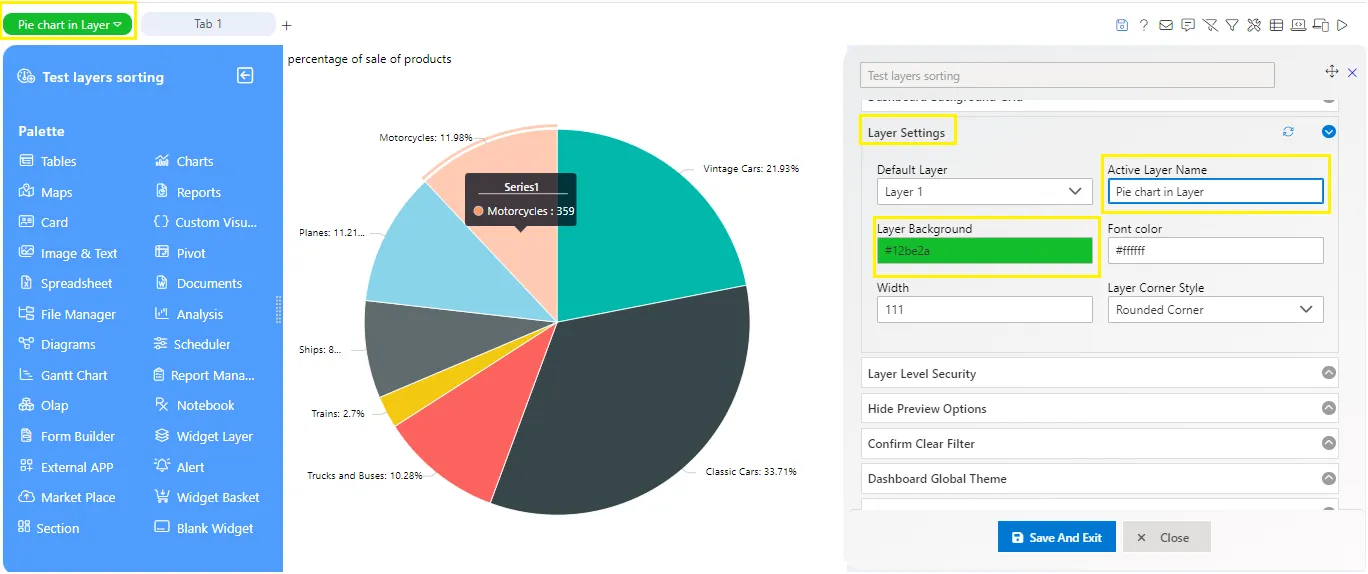The width and height of the screenshot is (1368, 574).
Task: Click the clear filter crossed-funnel icon
Action: tap(1210, 25)
